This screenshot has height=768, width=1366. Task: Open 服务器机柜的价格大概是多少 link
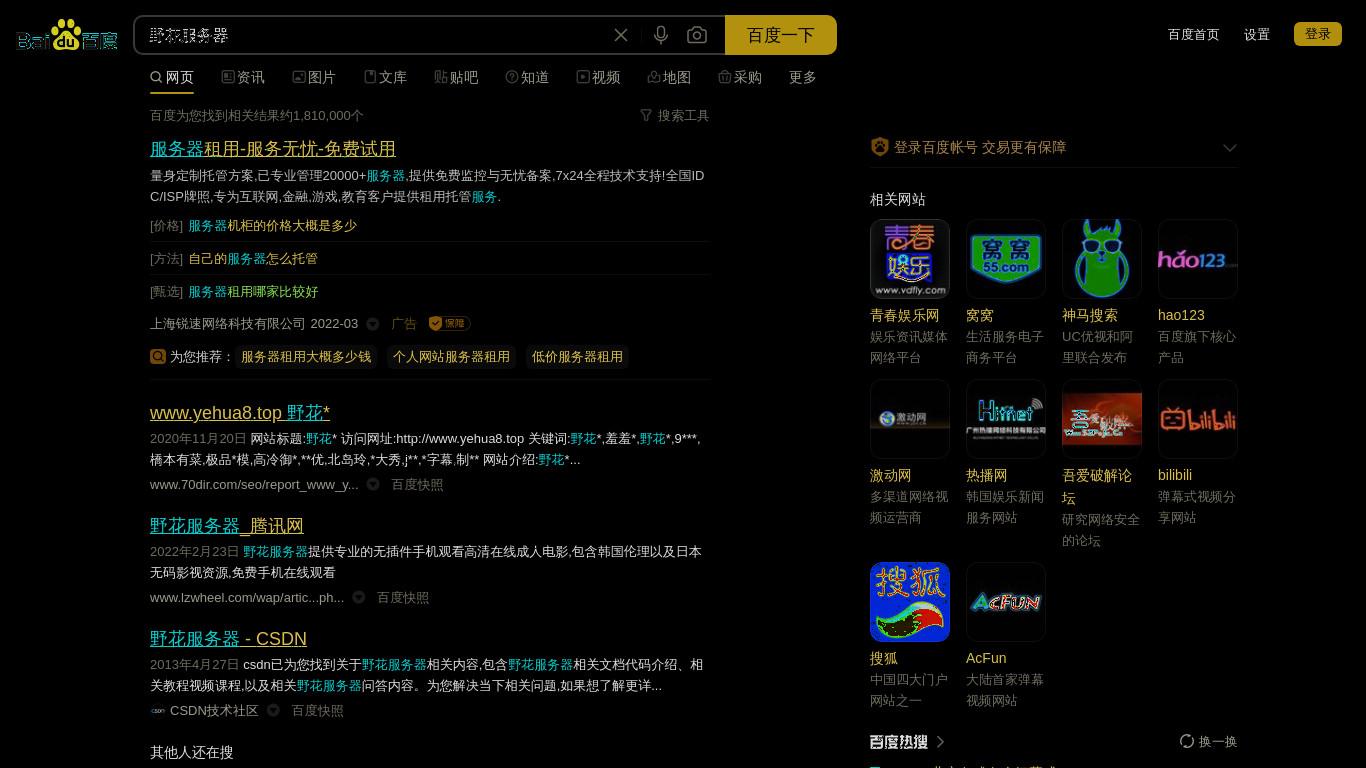coord(272,226)
